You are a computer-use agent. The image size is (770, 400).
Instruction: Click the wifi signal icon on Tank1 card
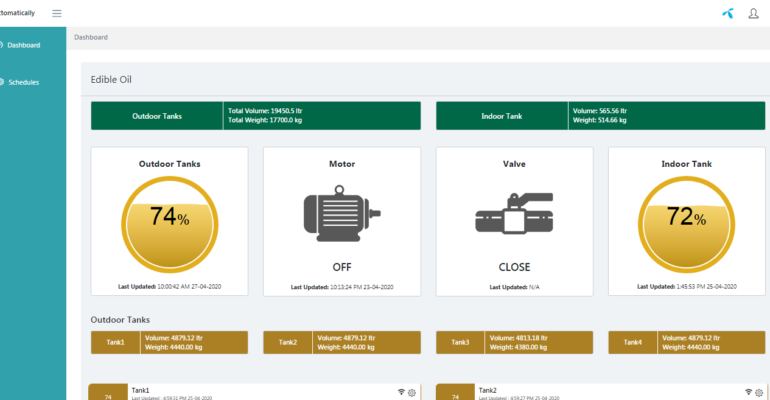[401, 392]
